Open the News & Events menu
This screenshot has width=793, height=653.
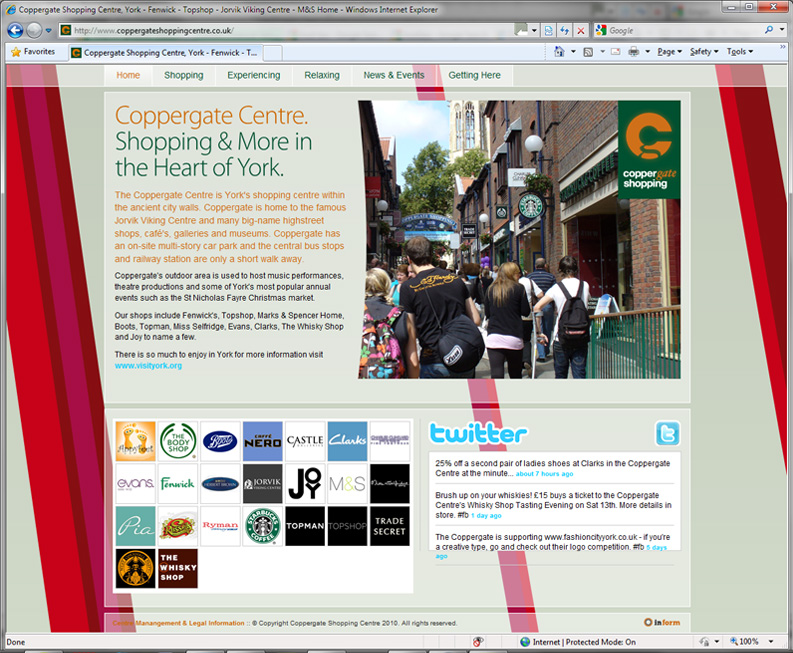tap(393, 75)
